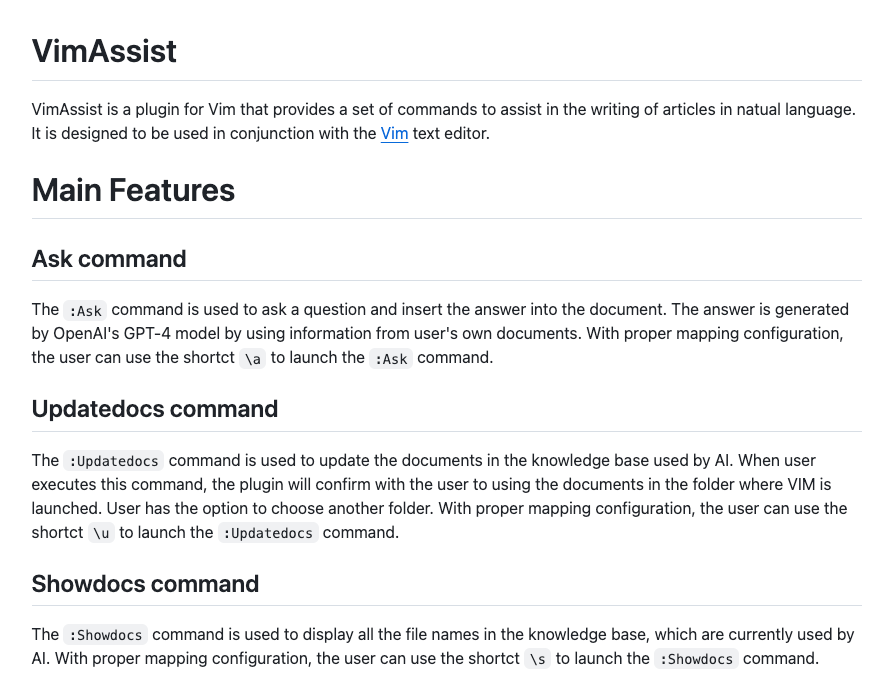
Task: Click the Updatedocs command heading
Action: click(155, 409)
